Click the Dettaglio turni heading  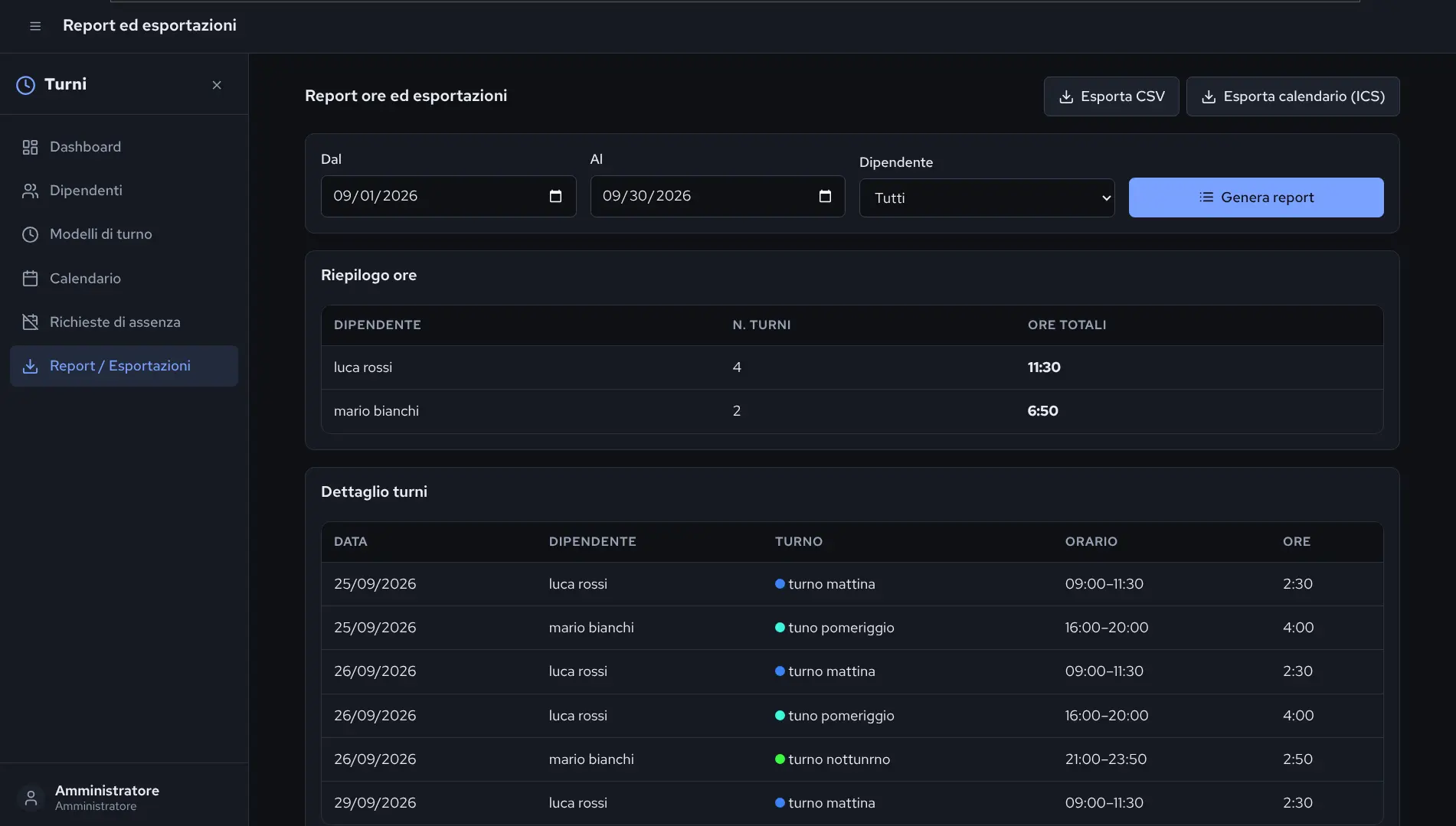click(374, 491)
